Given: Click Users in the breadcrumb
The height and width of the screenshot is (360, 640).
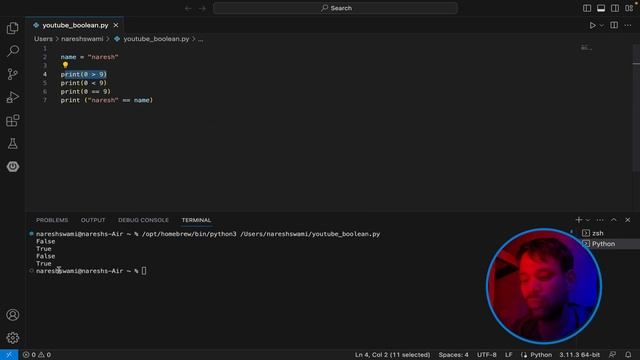Looking at the screenshot, I should coord(43,39).
